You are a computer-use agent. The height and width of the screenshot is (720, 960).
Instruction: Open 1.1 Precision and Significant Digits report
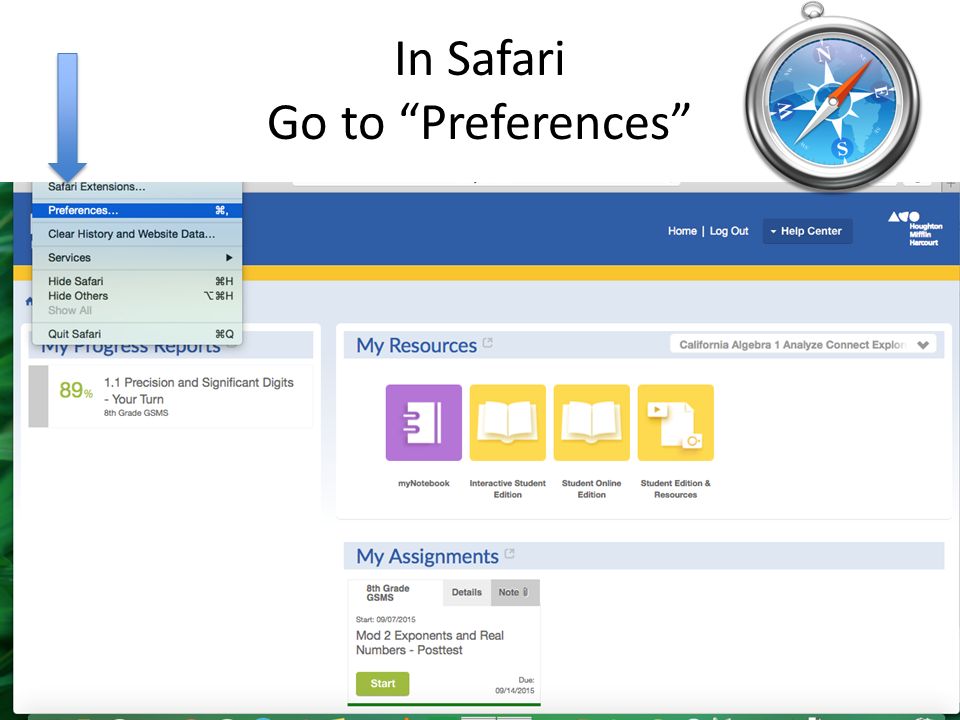[198, 391]
